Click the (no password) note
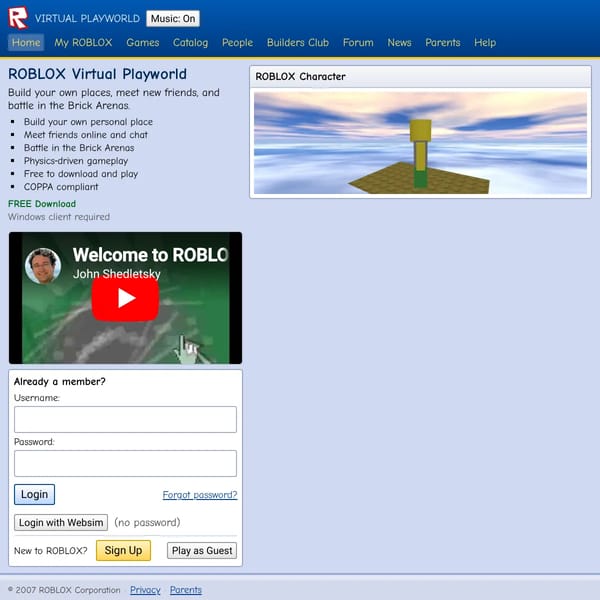 tap(147, 522)
